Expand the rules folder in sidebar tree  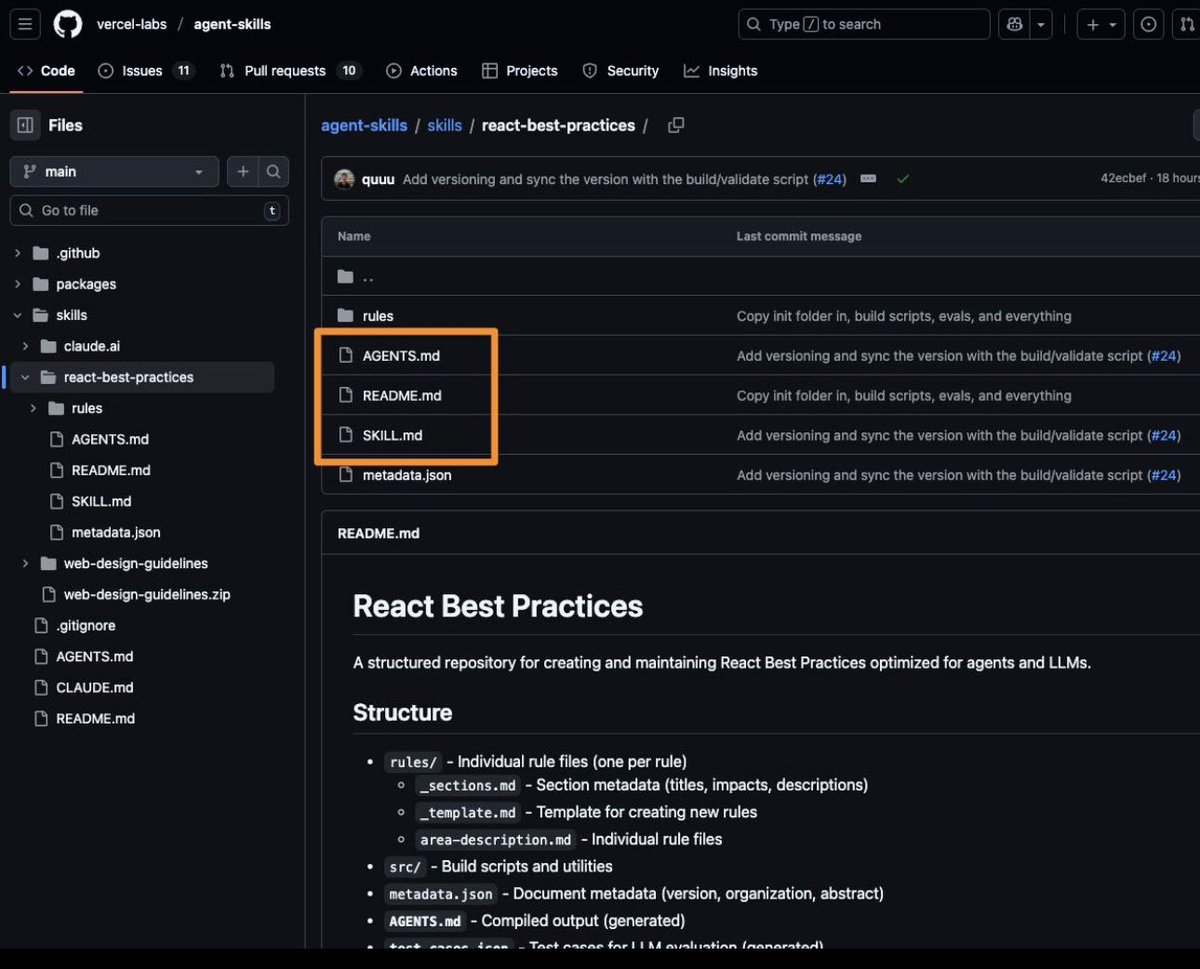pos(34,408)
